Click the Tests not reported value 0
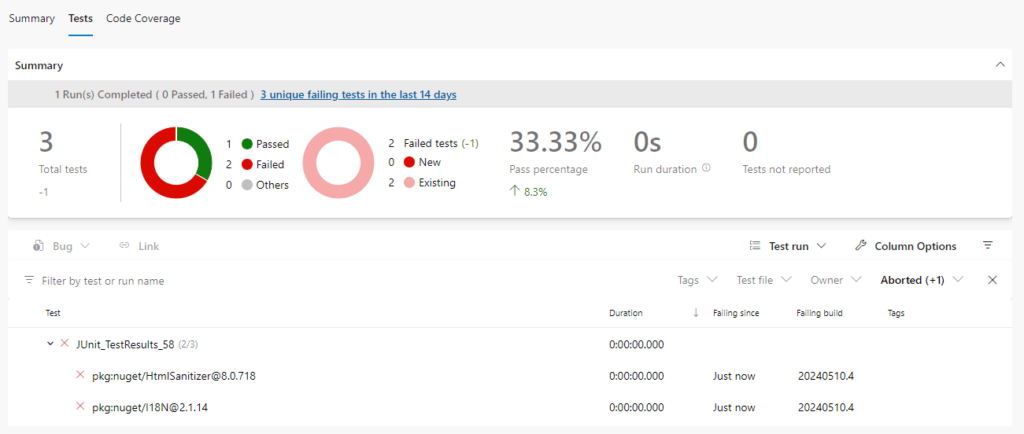 click(x=750, y=142)
